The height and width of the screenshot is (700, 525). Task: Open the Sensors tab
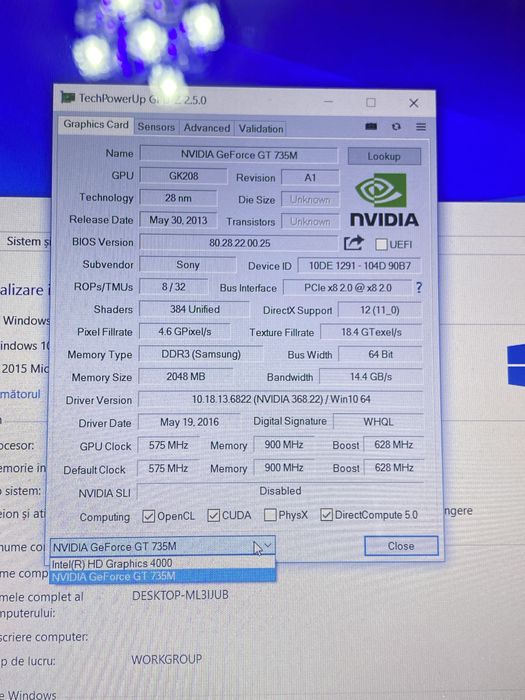[156, 127]
